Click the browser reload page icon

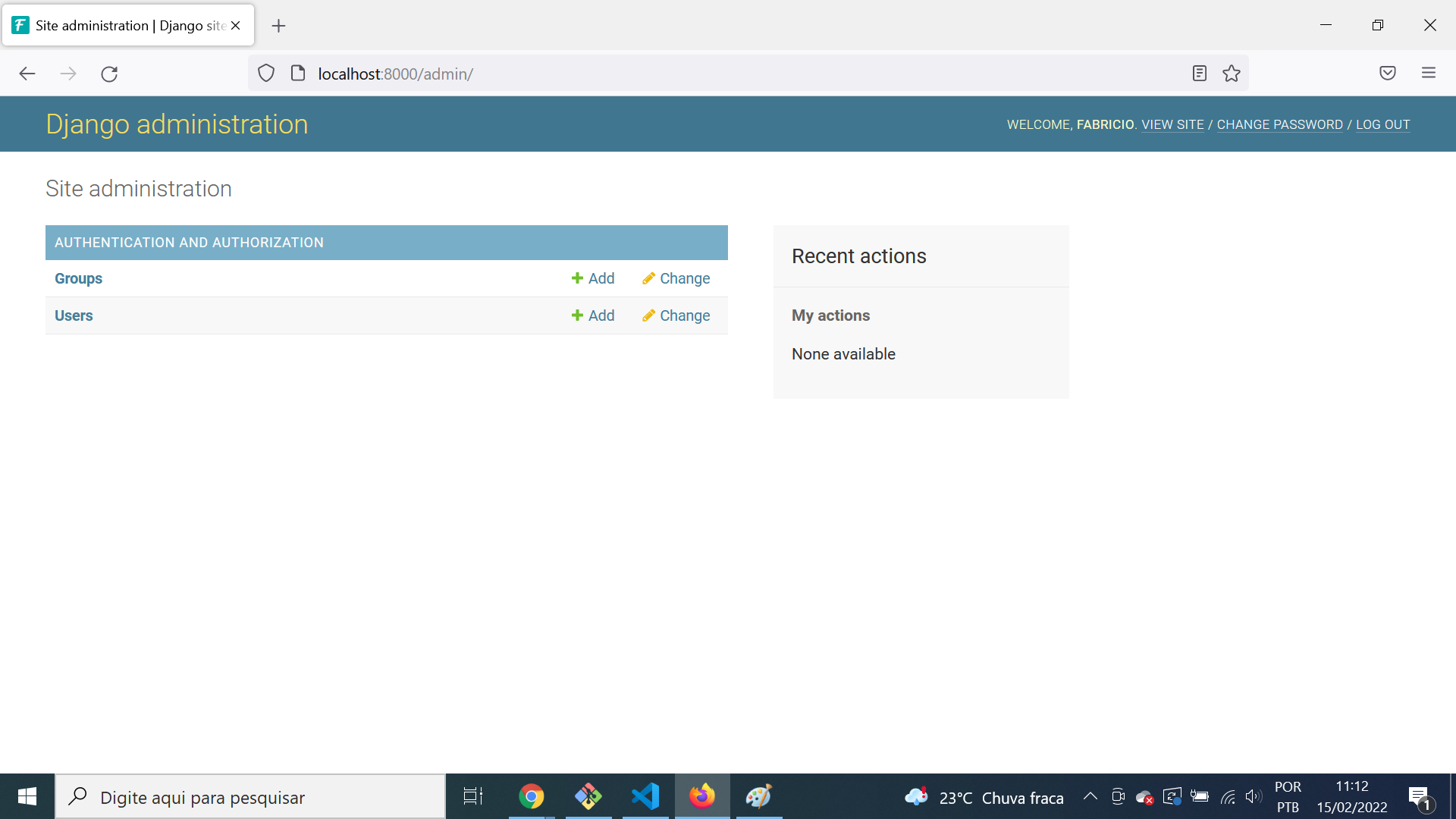tap(109, 74)
